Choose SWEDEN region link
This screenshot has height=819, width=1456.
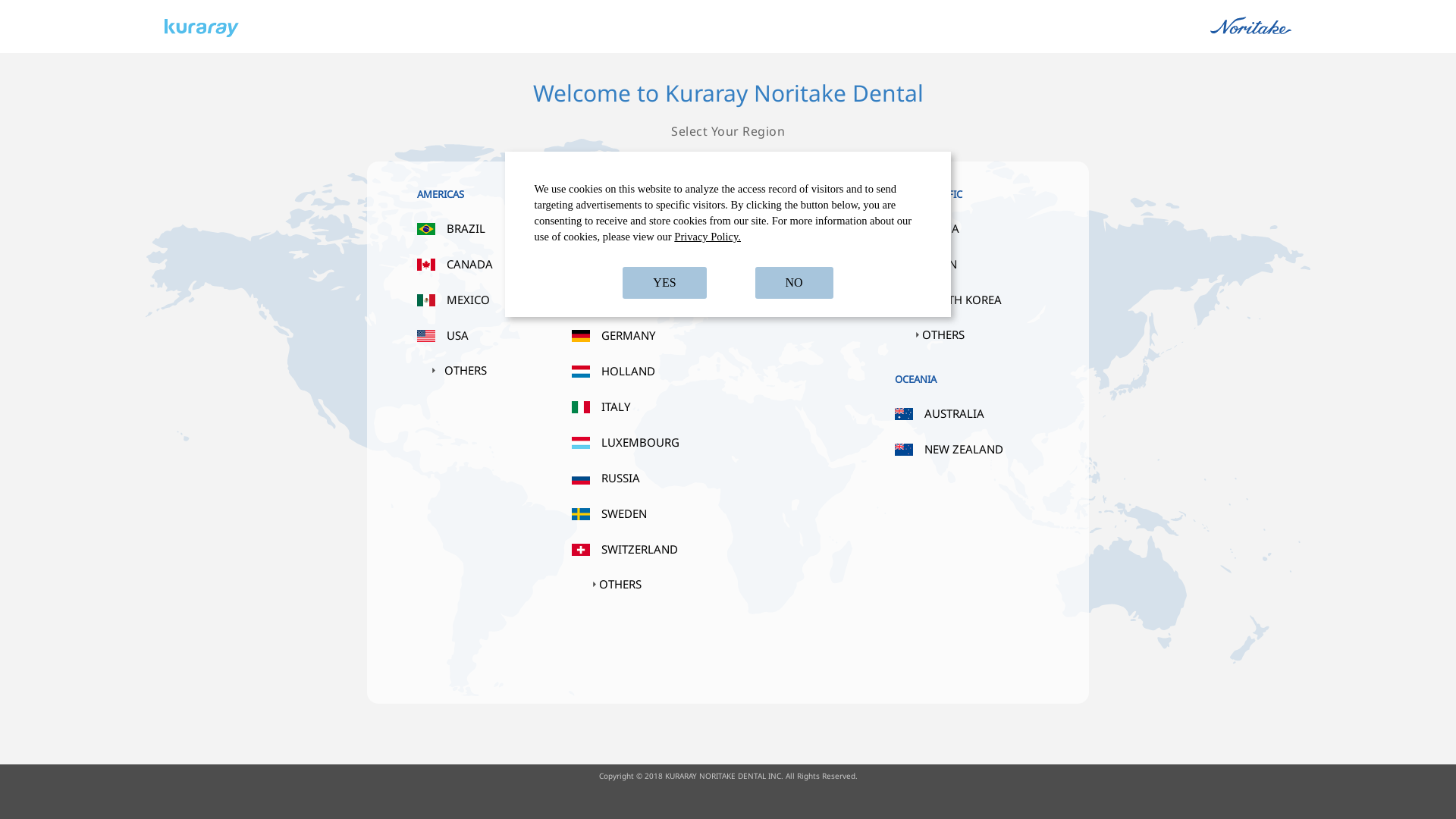(x=624, y=513)
